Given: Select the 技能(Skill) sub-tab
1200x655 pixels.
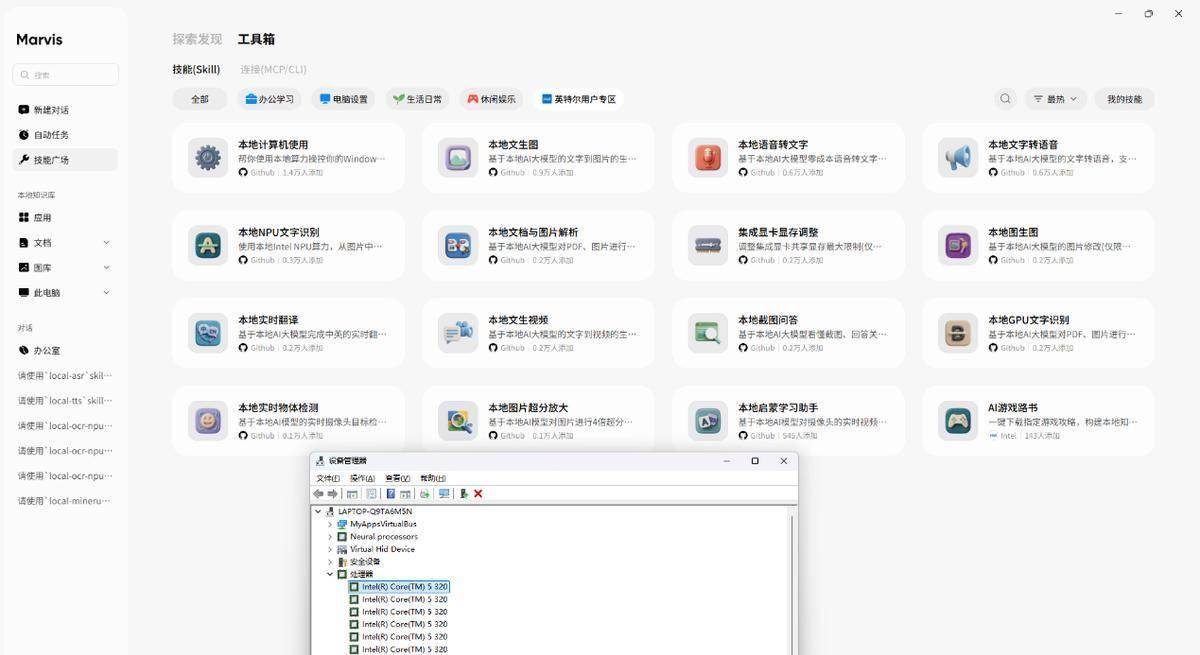Looking at the screenshot, I should pyautogui.click(x=196, y=70).
